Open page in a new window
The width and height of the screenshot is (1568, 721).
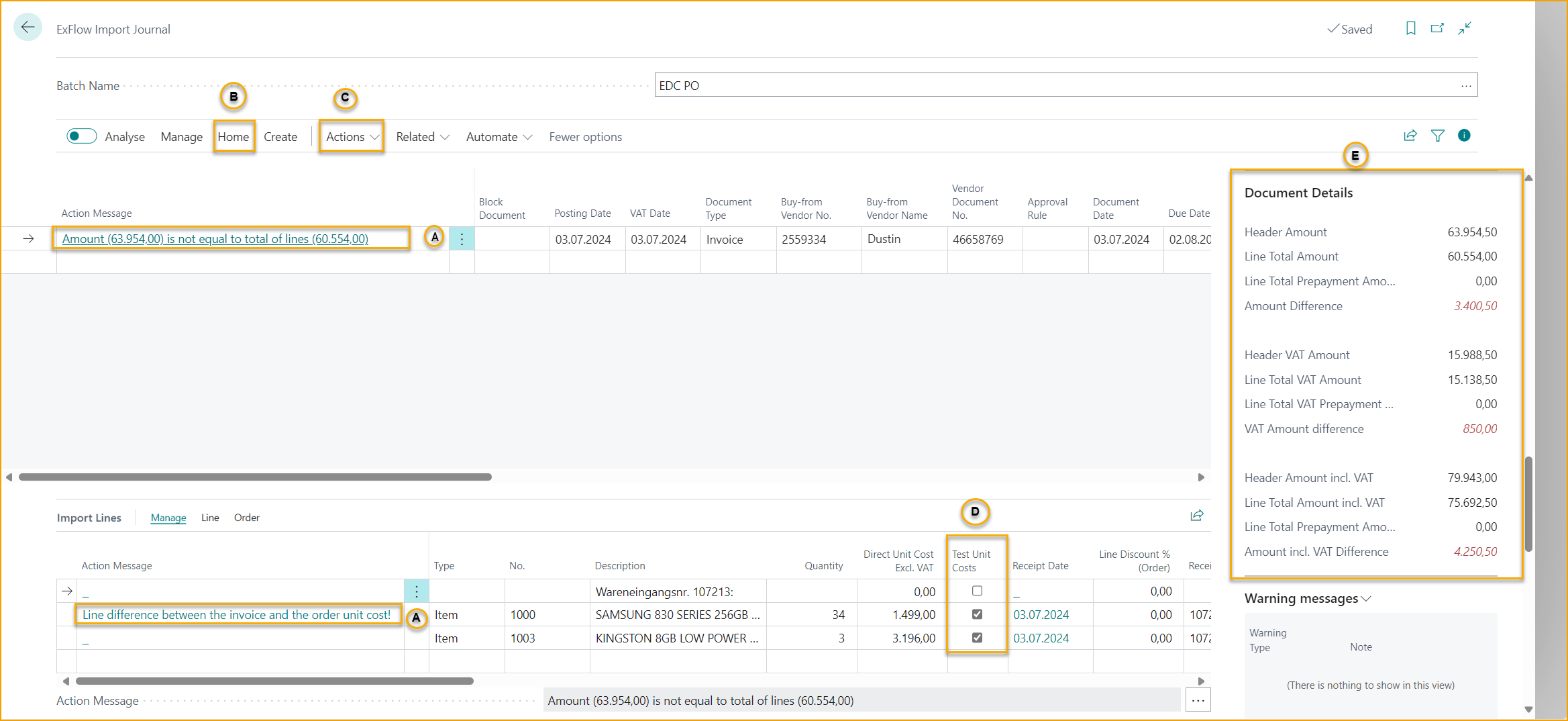click(x=1437, y=28)
